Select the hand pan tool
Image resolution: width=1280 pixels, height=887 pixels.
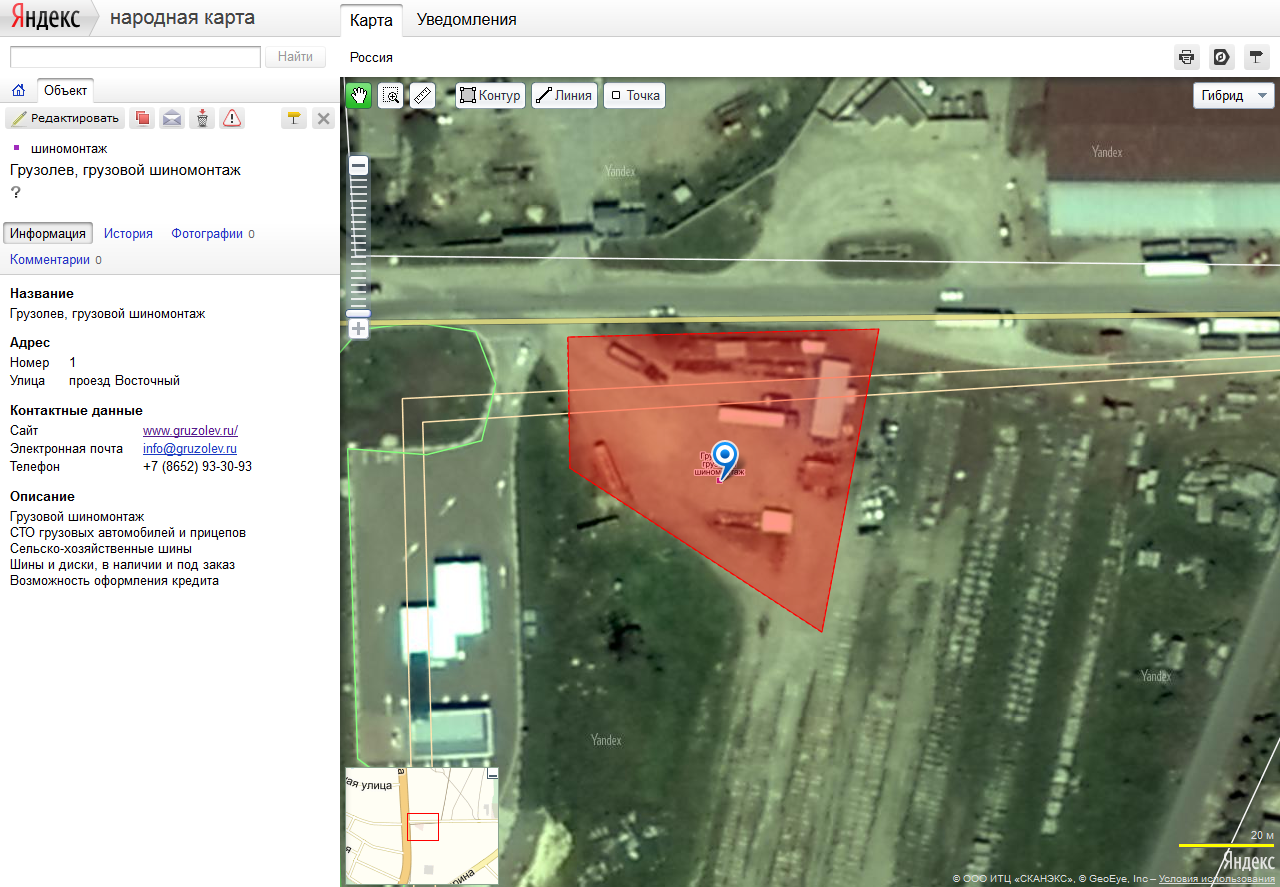click(359, 95)
